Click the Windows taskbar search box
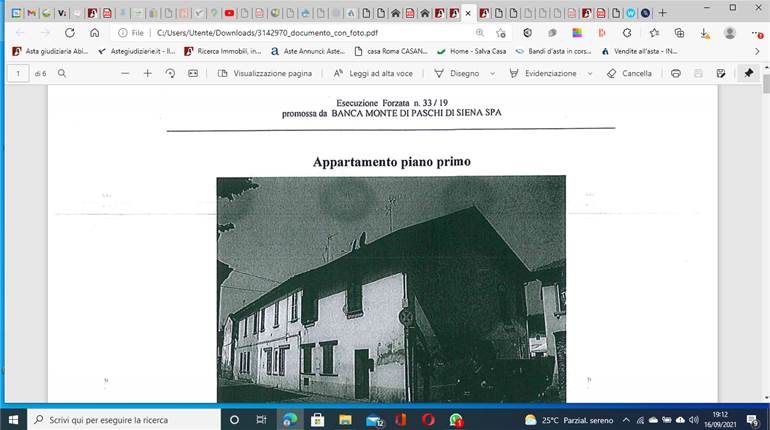The height and width of the screenshot is (430, 770). (x=123, y=420)
